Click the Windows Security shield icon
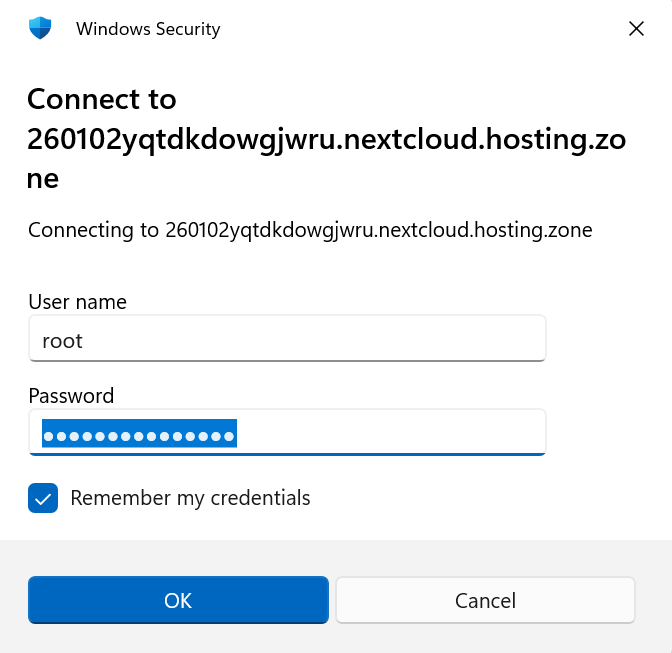This screenshot has height=653, width=672. click(40, 28)
